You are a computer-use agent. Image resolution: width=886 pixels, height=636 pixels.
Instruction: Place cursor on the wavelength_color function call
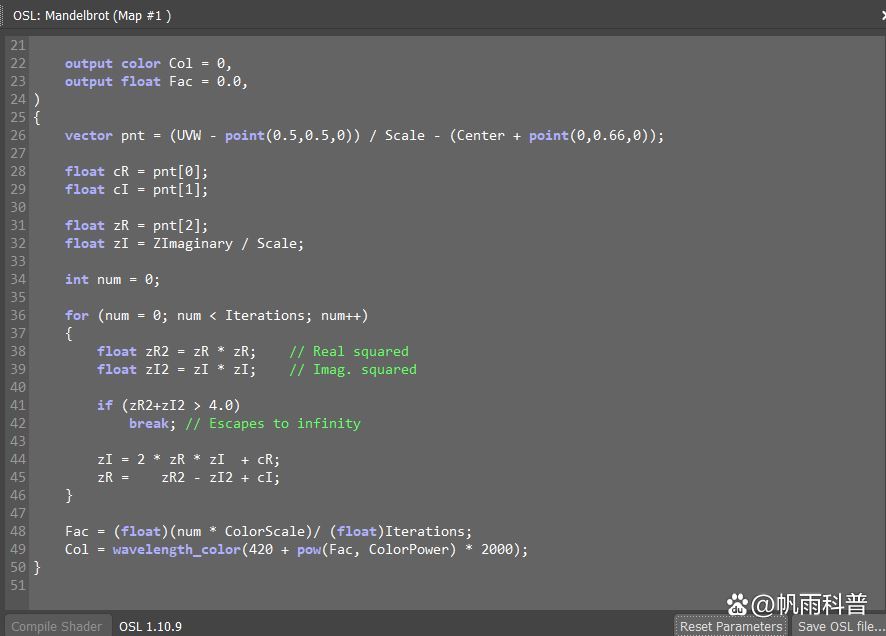coord(176,549)
